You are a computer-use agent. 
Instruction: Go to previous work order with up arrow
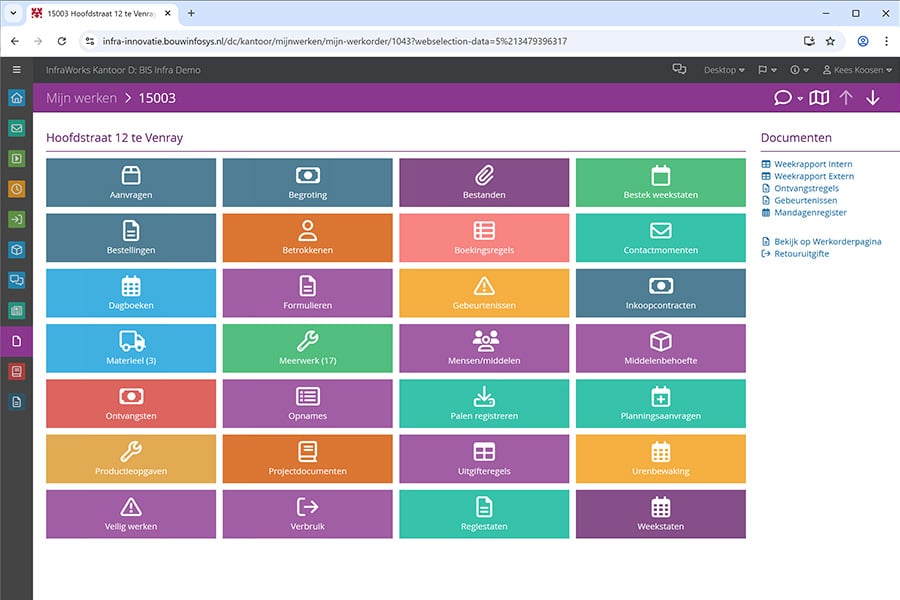tap(846, 98)
